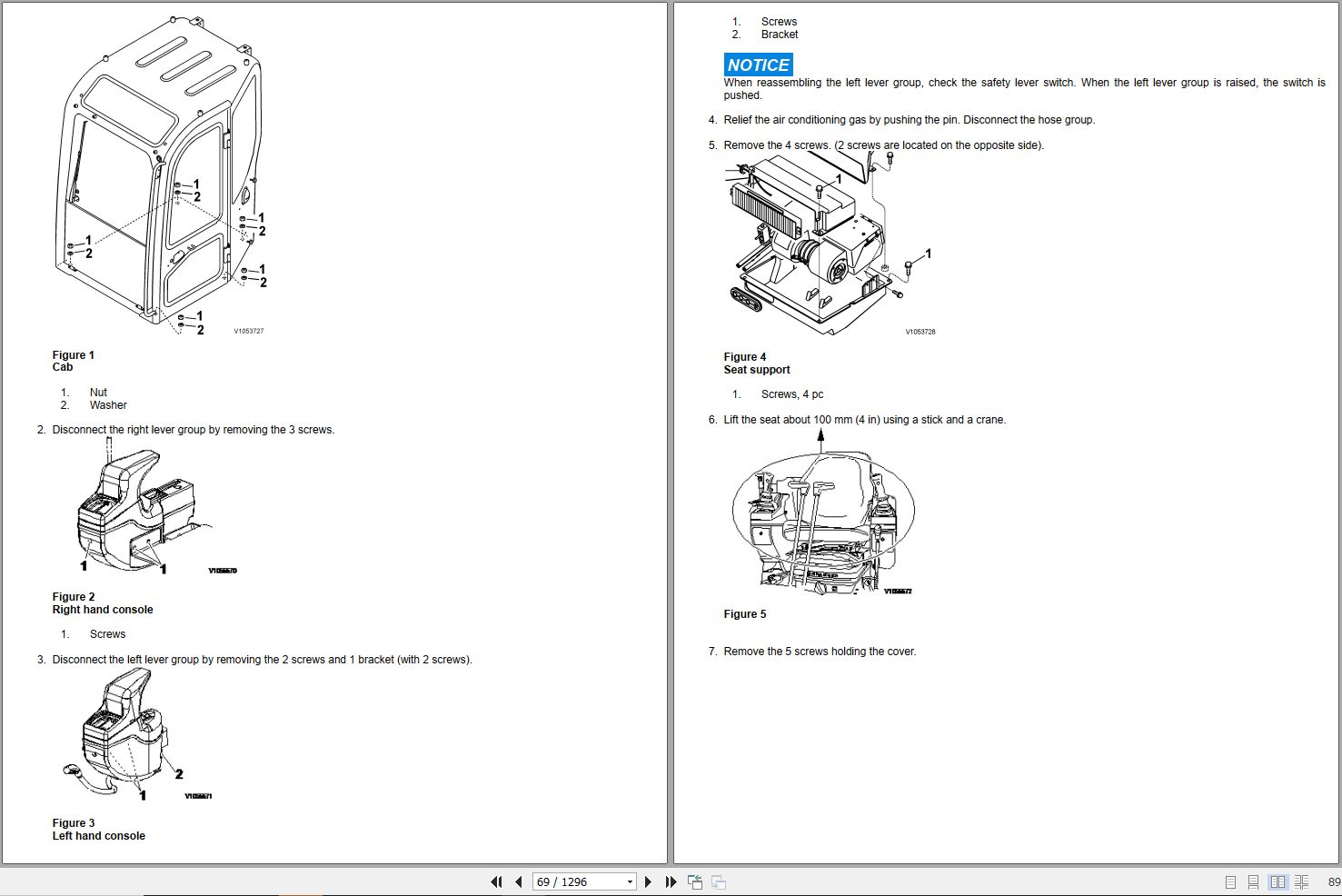
Task: Click the blue NOTICE label
Action: coord(758,65)
